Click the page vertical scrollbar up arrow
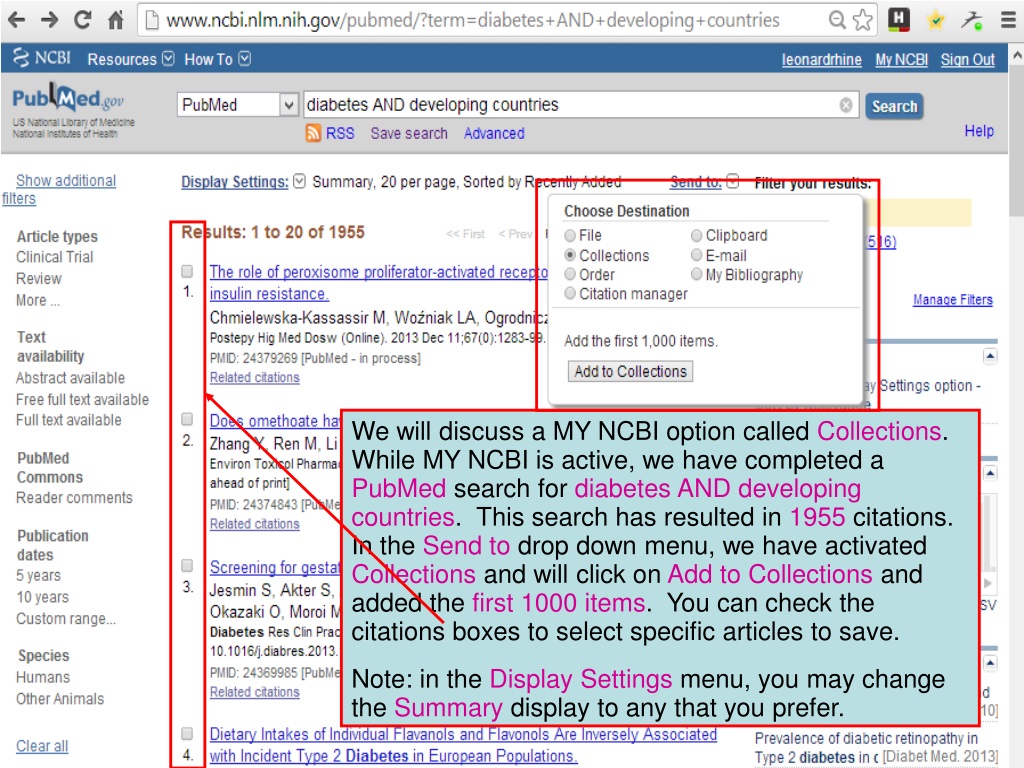This screenshot has width=1024, height=768. (x=1017, y=56)
